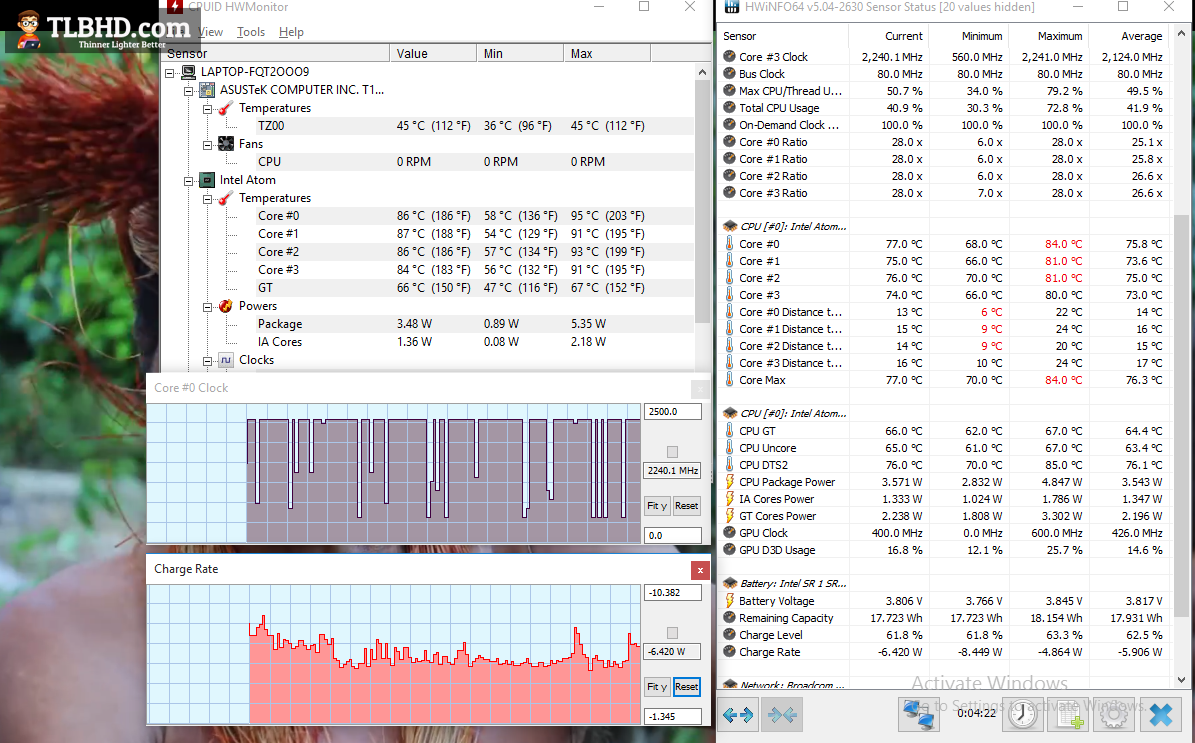This screenshot has height=743, width=1195.
Task: Collapse the Powers tree node
Action: tap(207, 307)
